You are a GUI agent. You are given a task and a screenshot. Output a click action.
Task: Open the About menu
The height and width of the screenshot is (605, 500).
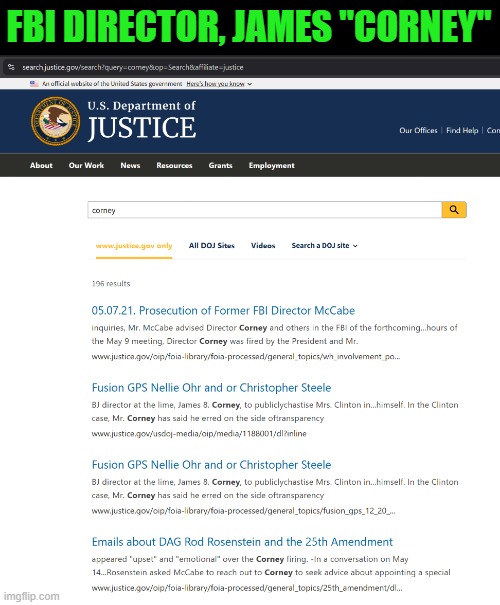click(41, 165)
